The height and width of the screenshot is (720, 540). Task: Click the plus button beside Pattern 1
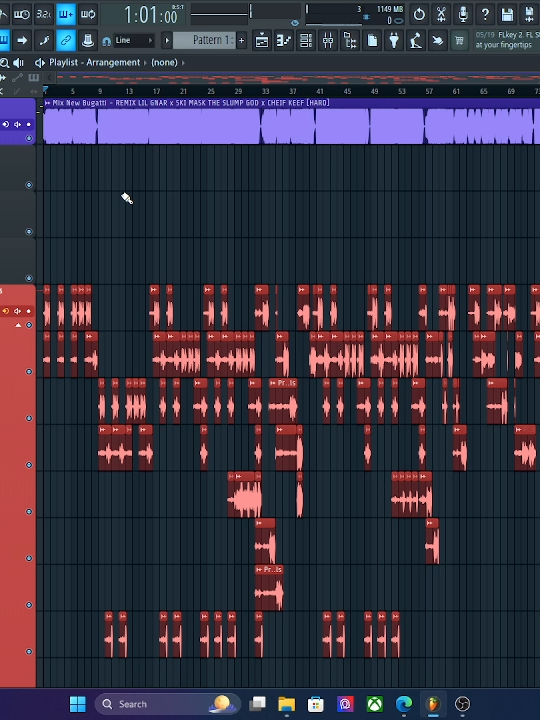click(242, 40)
